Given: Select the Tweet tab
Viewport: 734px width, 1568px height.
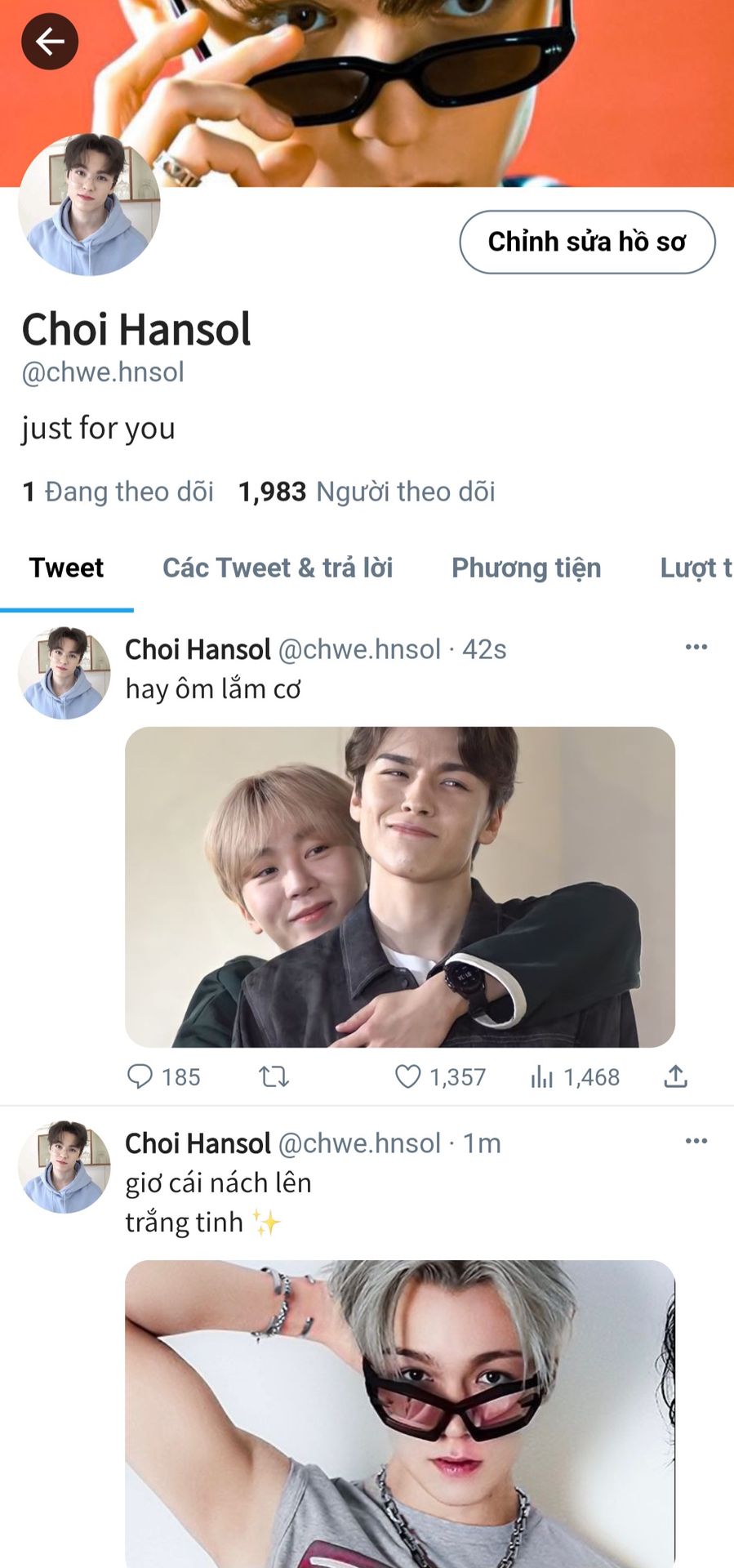Looking at the screenshot, I should pyautogui.click(x=66, y=568).
